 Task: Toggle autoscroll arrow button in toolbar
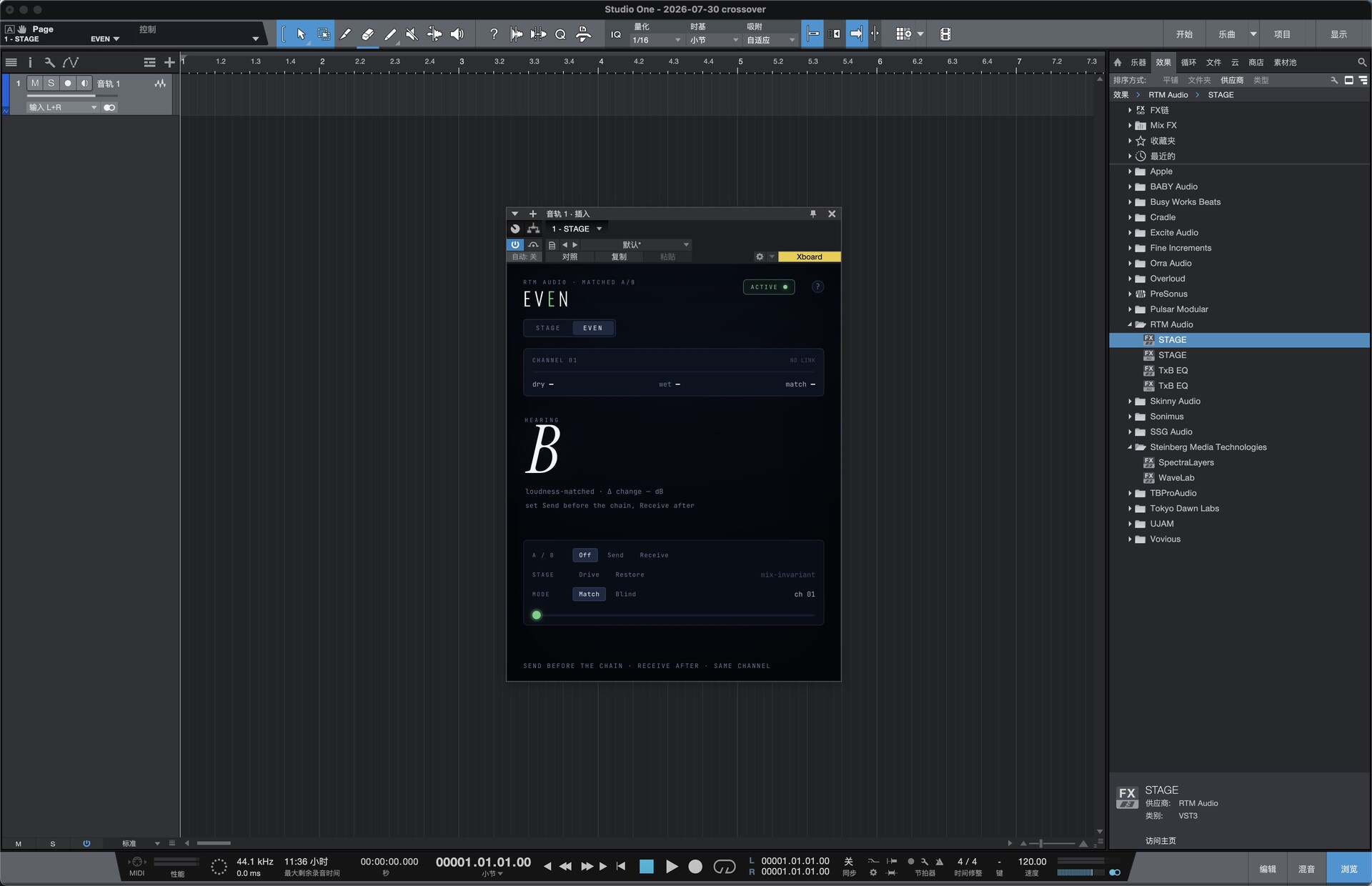pos(855,34)
